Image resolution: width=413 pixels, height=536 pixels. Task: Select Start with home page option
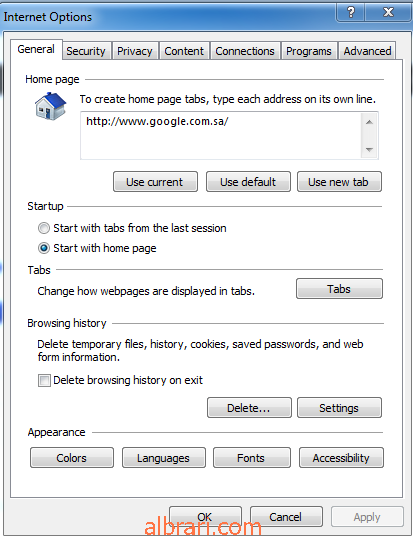[x=44, y=248]
